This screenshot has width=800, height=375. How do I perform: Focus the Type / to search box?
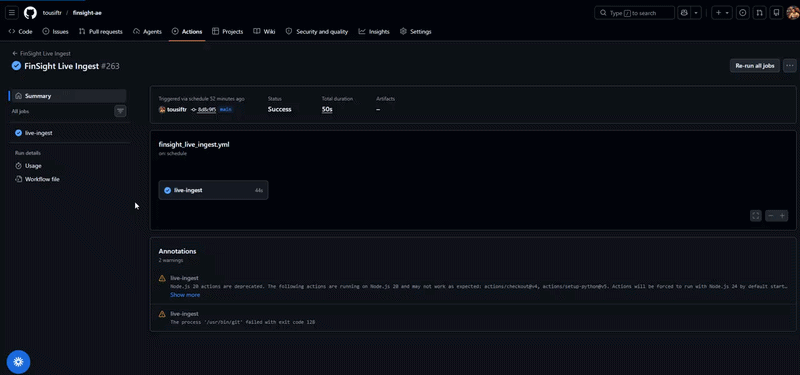click(x=634, y=13)
